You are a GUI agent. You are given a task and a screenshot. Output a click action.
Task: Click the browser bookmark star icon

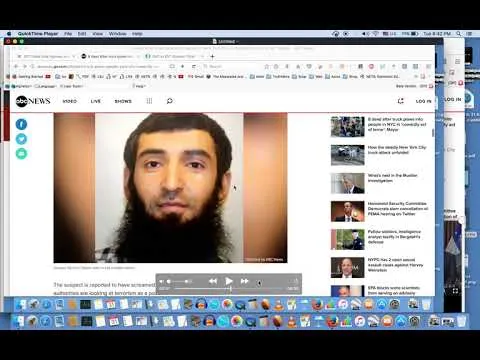pyautogui.click(x=266, y=66)
